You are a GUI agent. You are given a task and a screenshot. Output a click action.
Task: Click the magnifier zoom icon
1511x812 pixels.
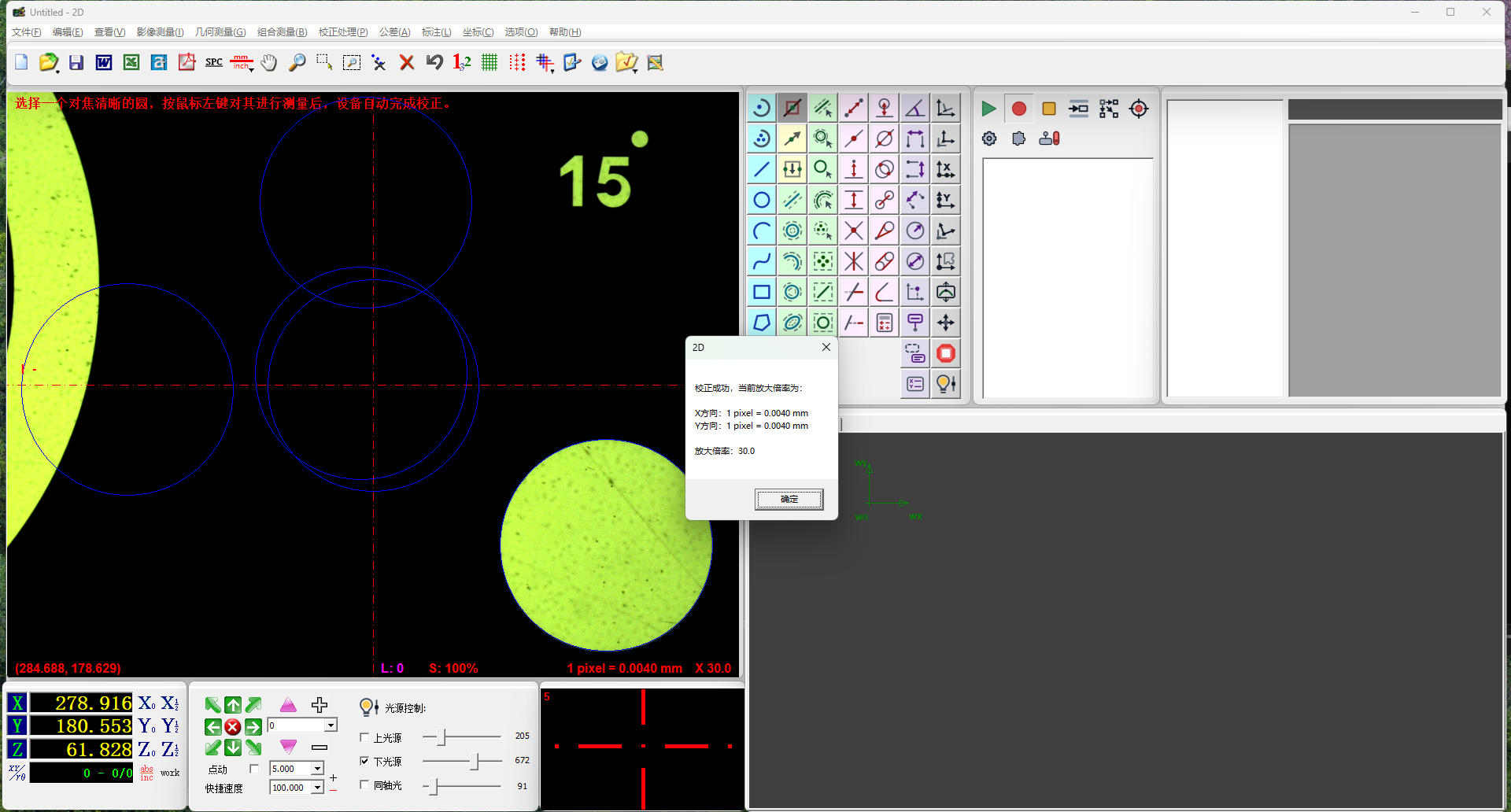297,62
